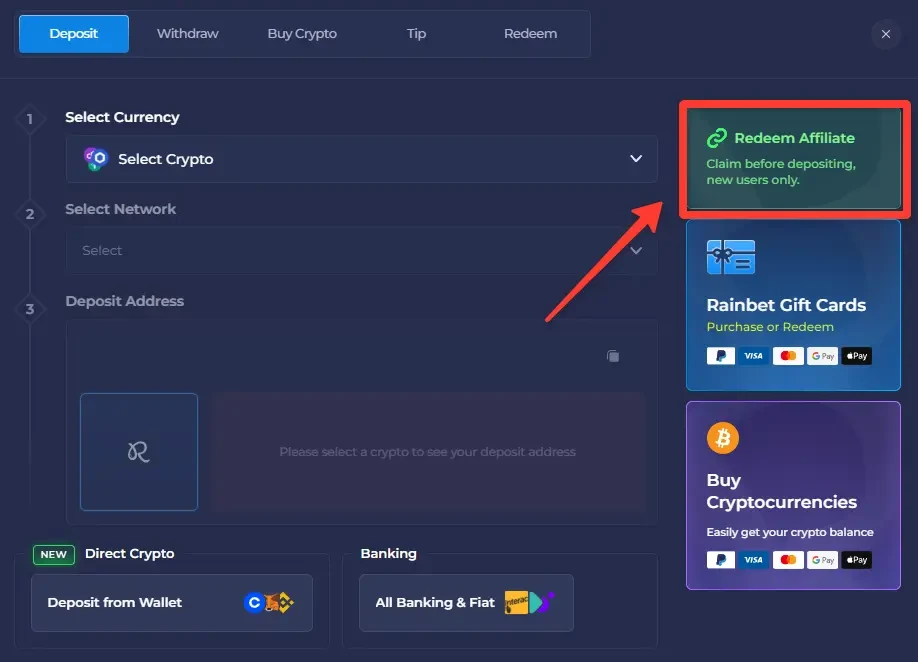This screenshot has height=662, width=918.
Task: Click Mastercard icon under Buy Cryptocurrencies
Action: coord(788,560)
